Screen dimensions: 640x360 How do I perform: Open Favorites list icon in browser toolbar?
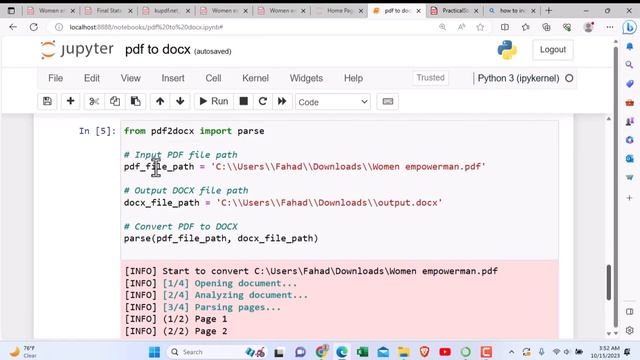(x=525, y=27)
